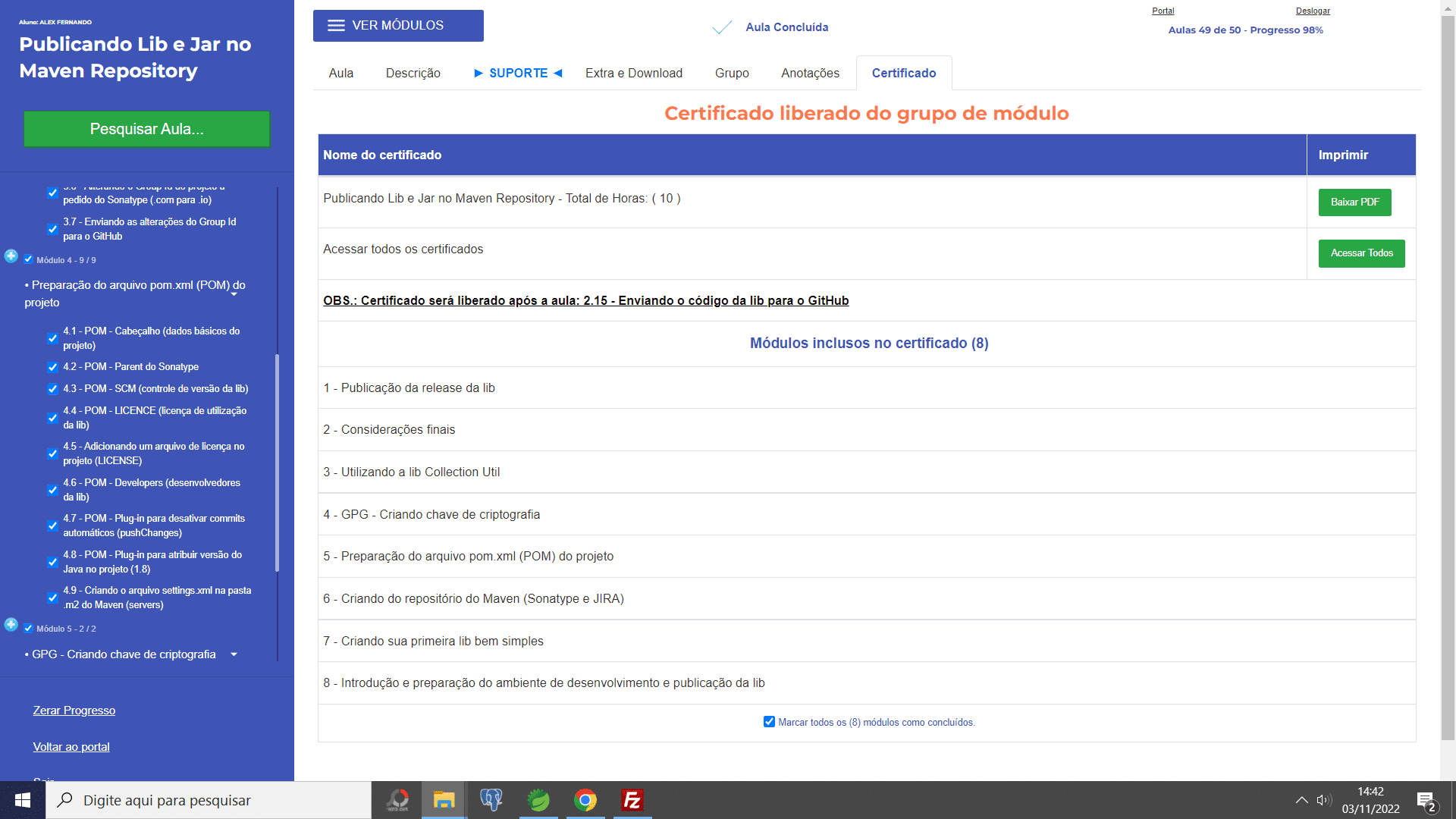This screenshot has width=1456, height=819.
Task: Toggle checkbox for 4.1 POM Cabeçalho
Action: click(x=52, y=338)
